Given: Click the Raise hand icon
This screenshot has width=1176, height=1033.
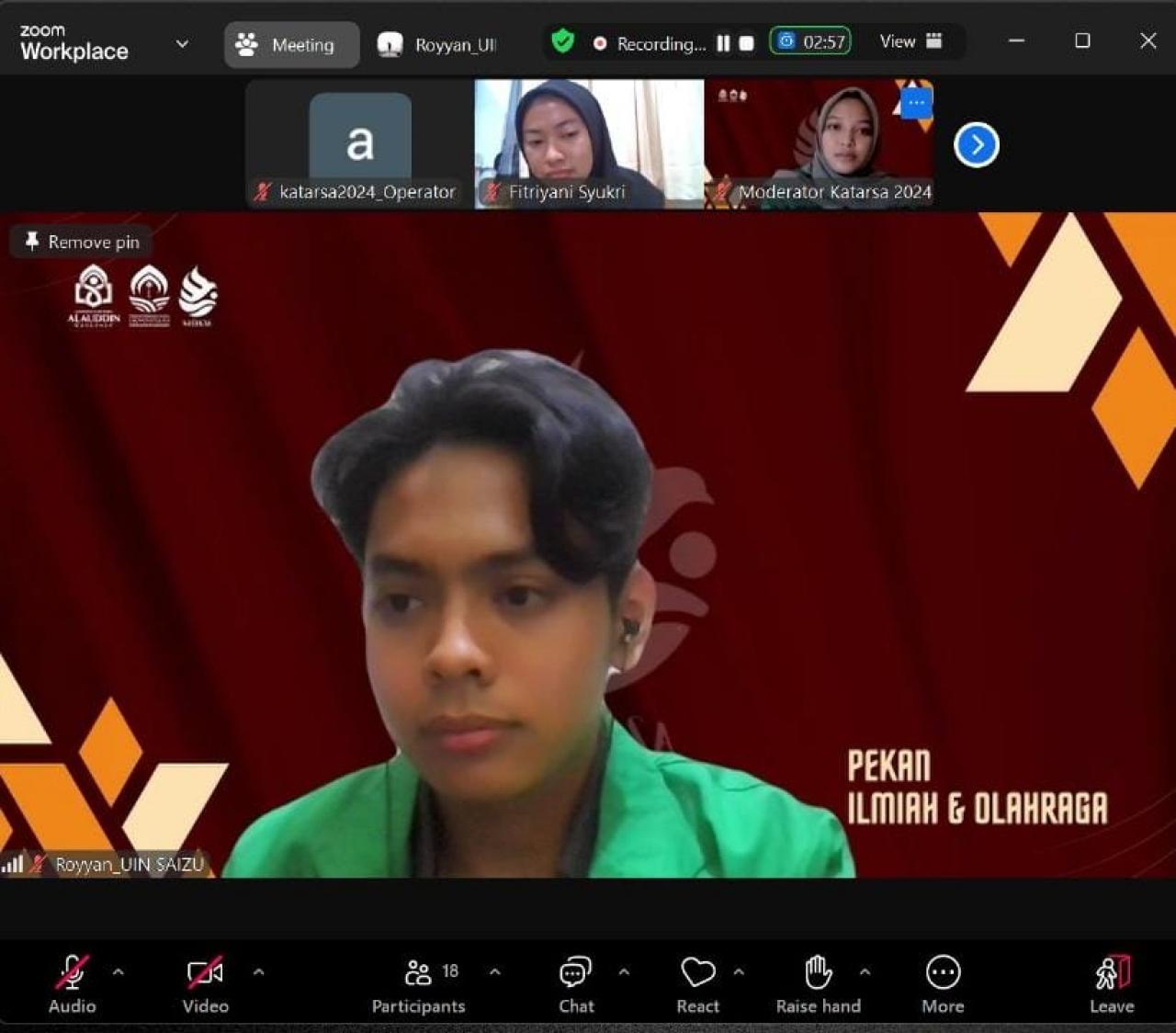Looking at the screenshot, I should pos(818,983).
